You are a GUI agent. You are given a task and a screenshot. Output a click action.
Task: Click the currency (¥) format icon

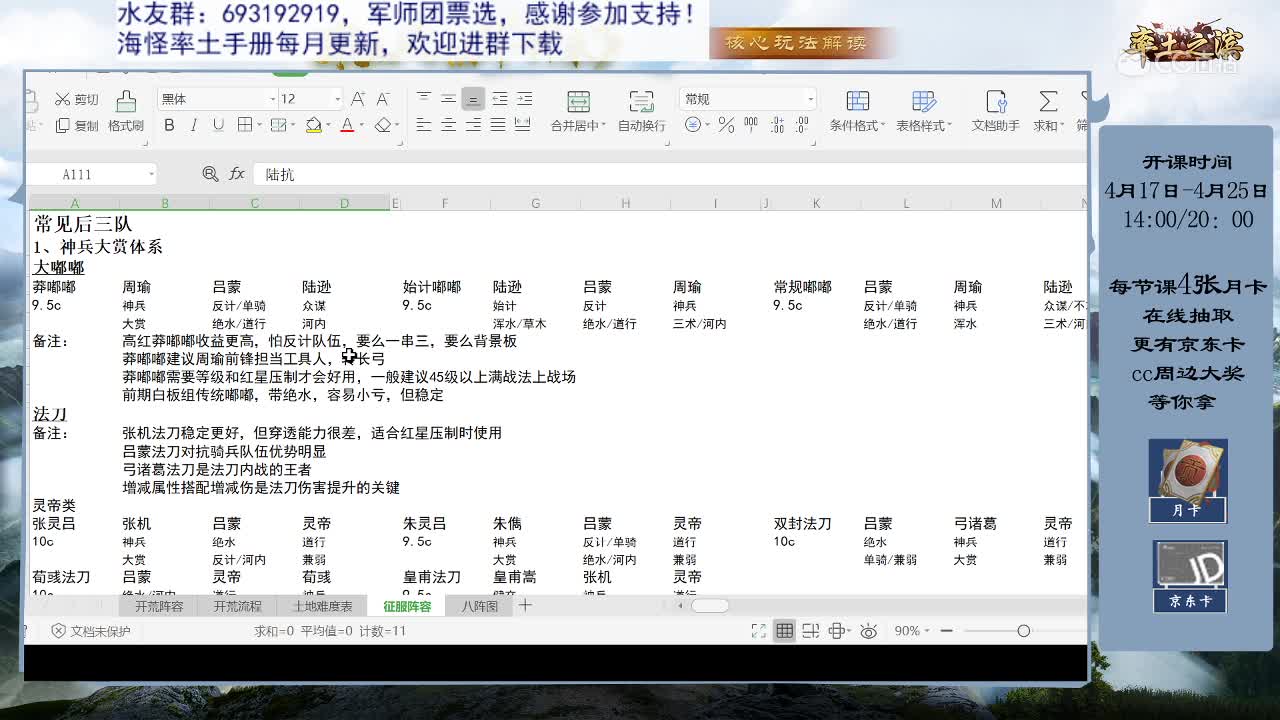click(x=693, y=125)
